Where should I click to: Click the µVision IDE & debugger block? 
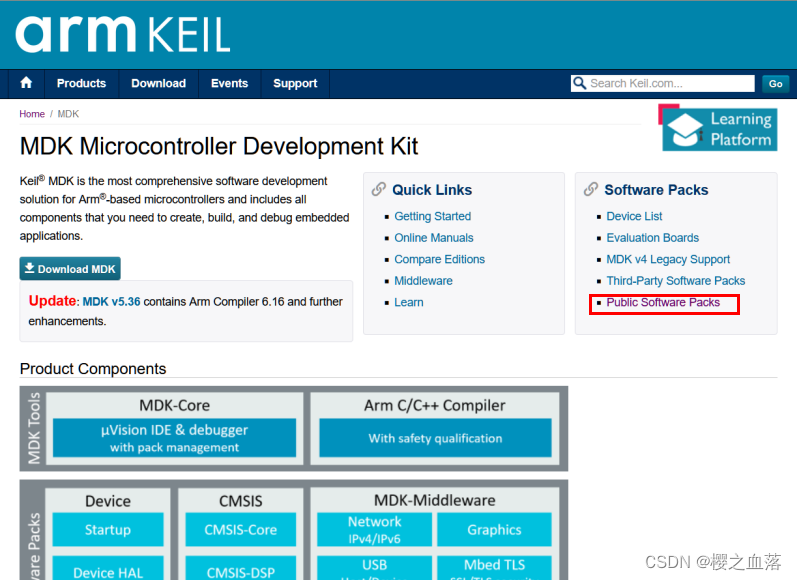tap(174, 438)
